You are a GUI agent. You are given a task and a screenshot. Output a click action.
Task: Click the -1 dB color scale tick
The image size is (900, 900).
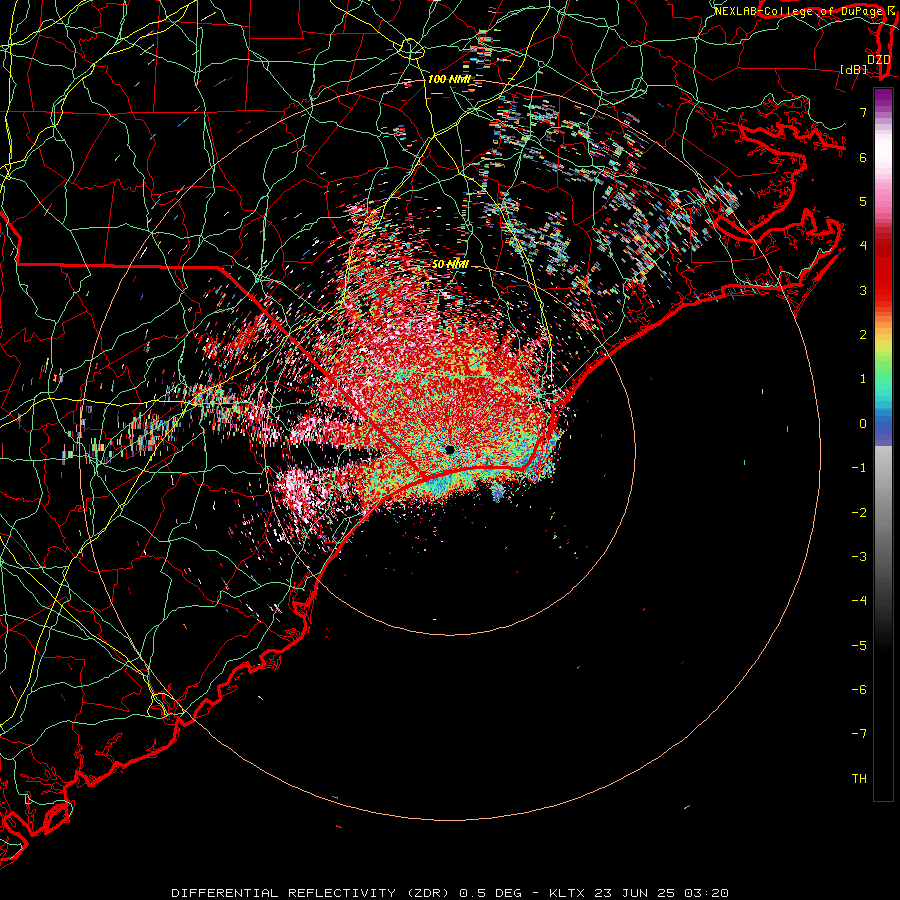point(859,468)
